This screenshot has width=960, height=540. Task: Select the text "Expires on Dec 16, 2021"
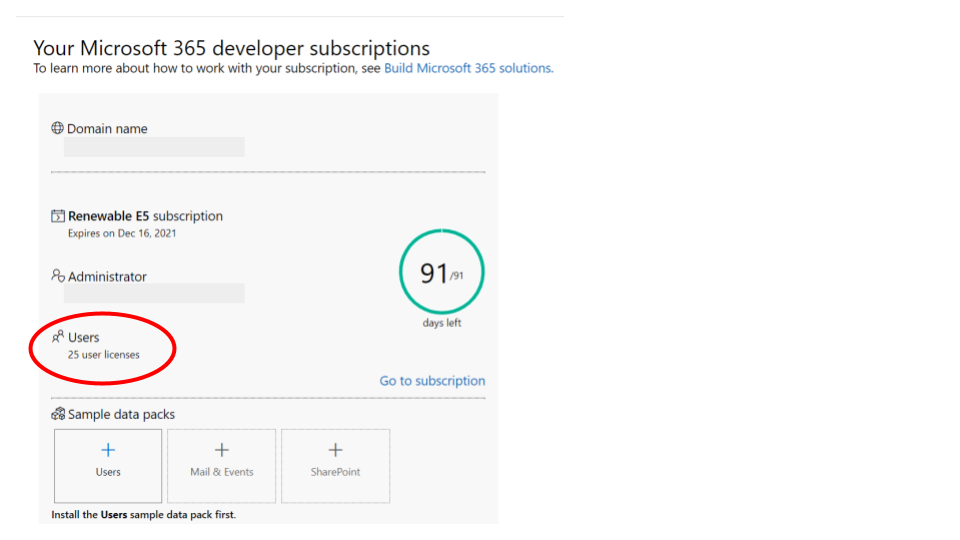tap(122, 233)
